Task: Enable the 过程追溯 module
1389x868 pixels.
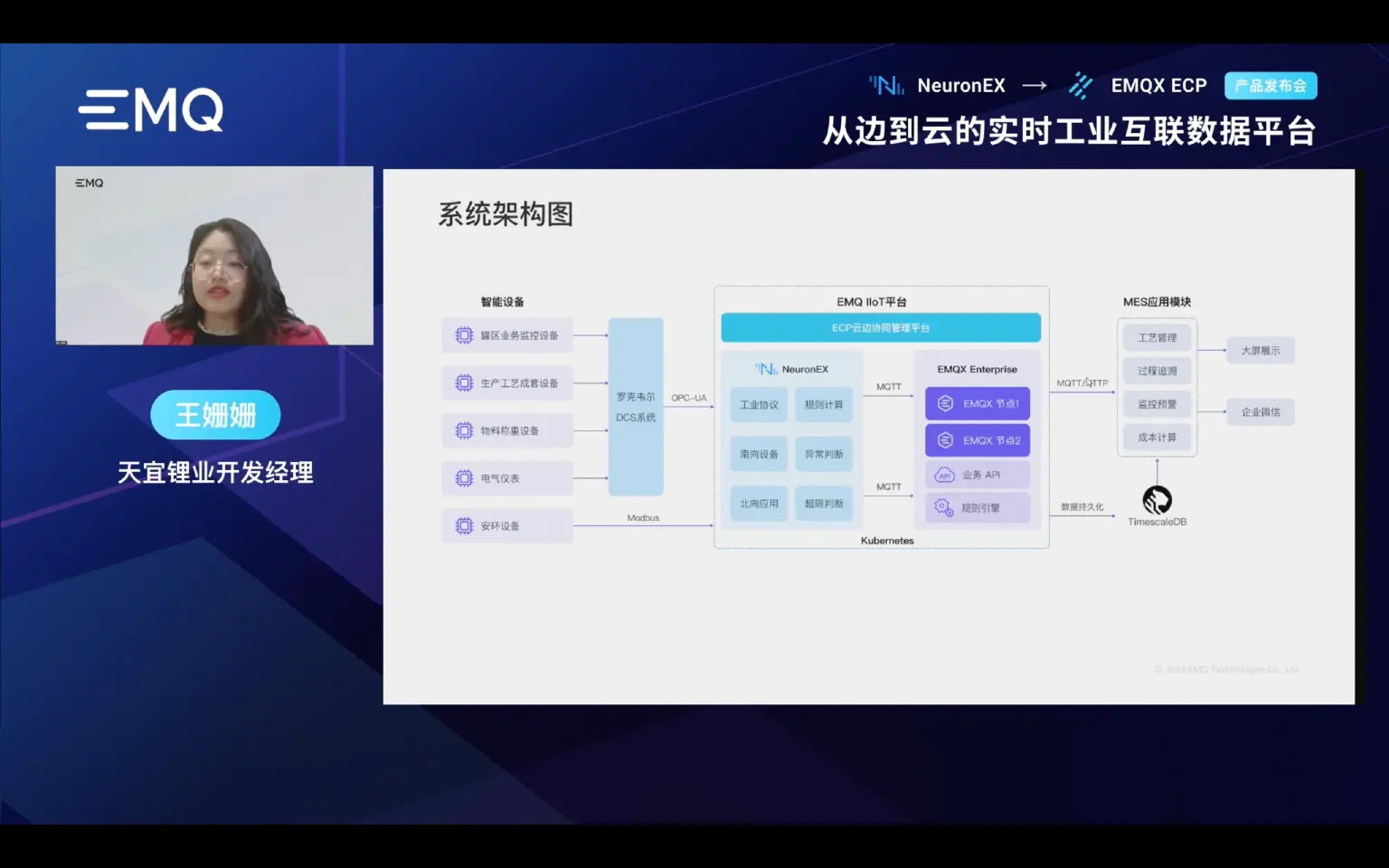Action: pos(1157,370)
